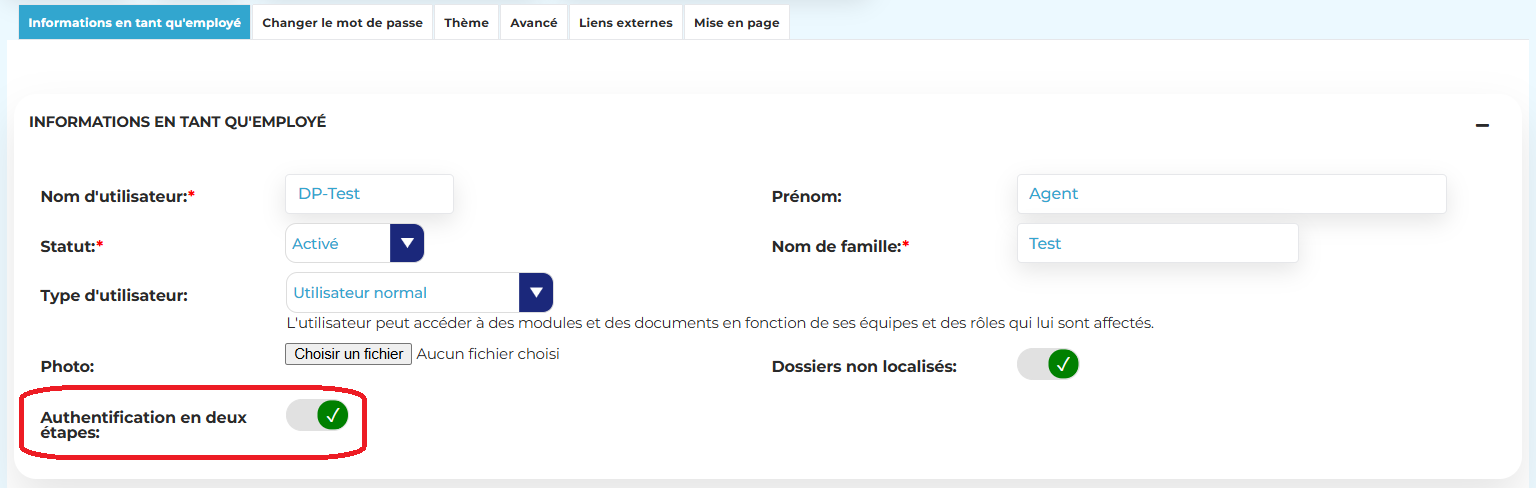Open the Activé status select box
Viewport: 1536px width, 488px height.
[338, 243]
